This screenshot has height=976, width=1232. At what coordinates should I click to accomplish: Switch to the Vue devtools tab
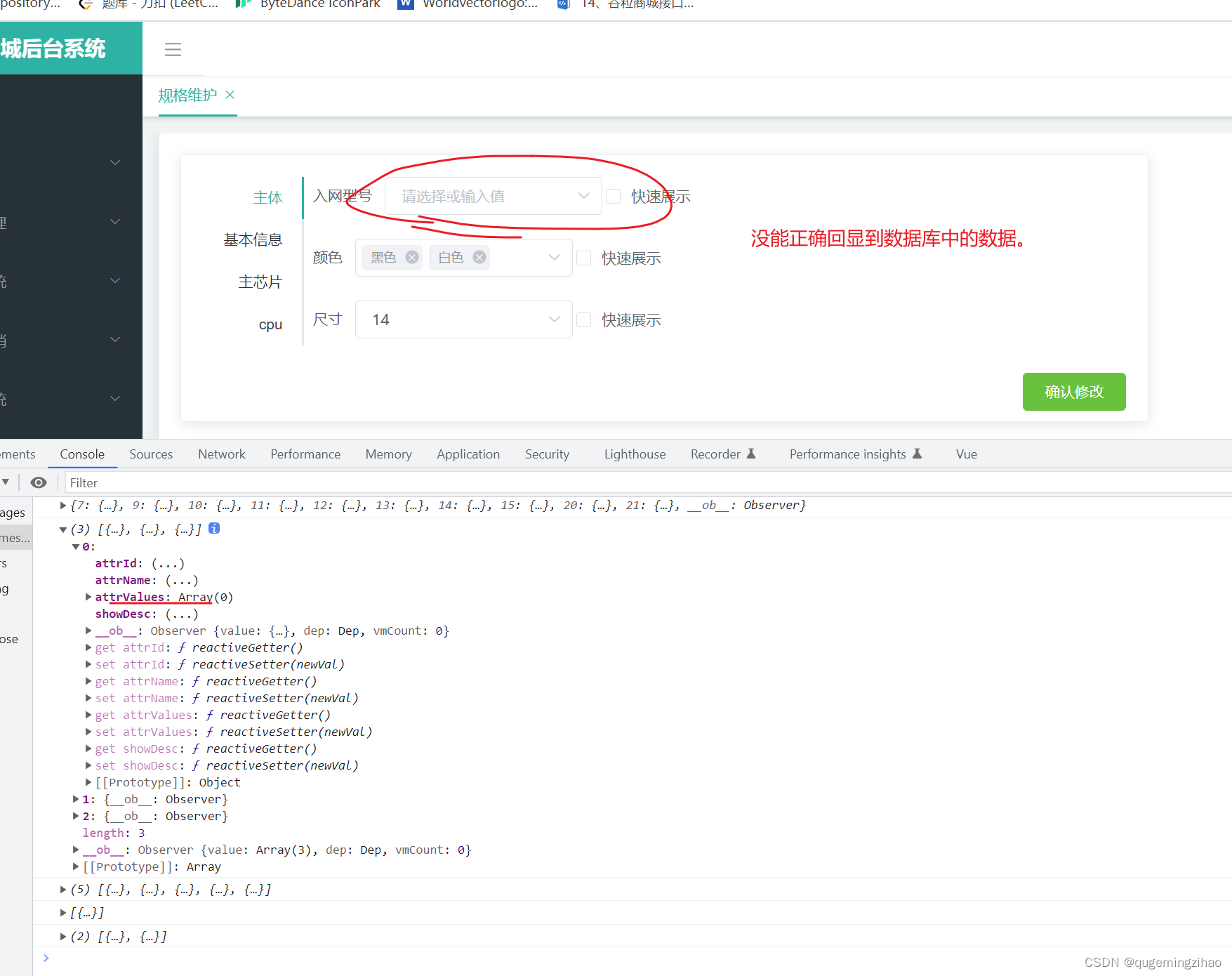click(x=966, y=454)
